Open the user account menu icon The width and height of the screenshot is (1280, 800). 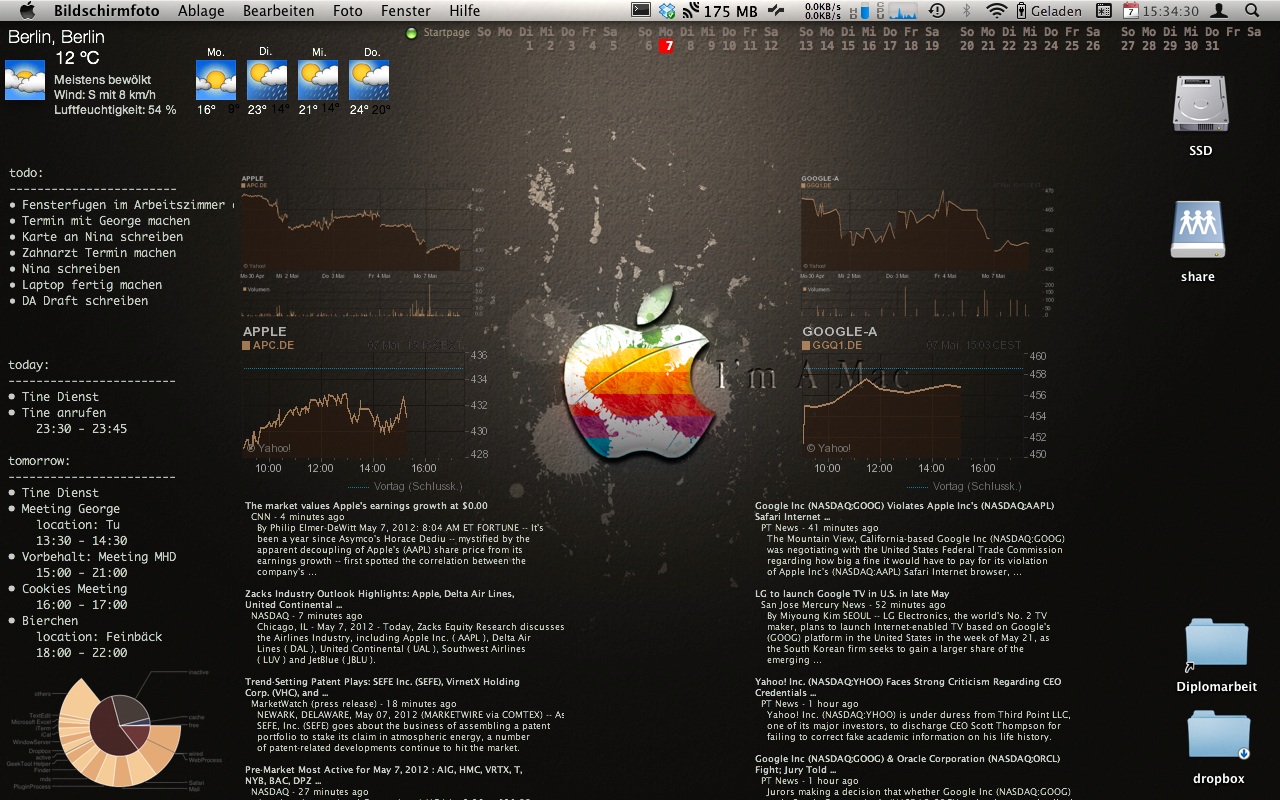(x=1218, y=11)
